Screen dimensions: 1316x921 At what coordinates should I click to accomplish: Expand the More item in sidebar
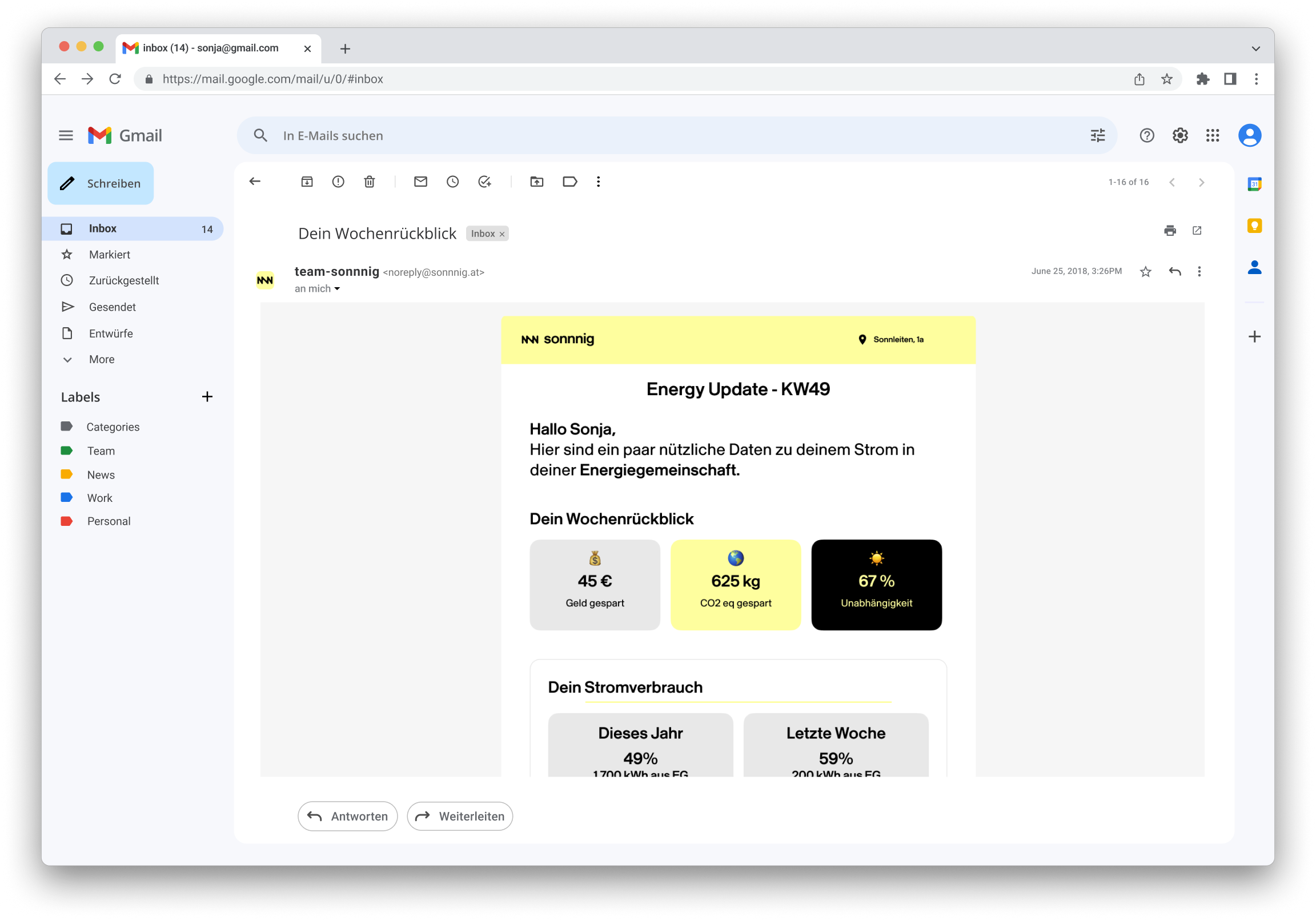tap(102, 359)
